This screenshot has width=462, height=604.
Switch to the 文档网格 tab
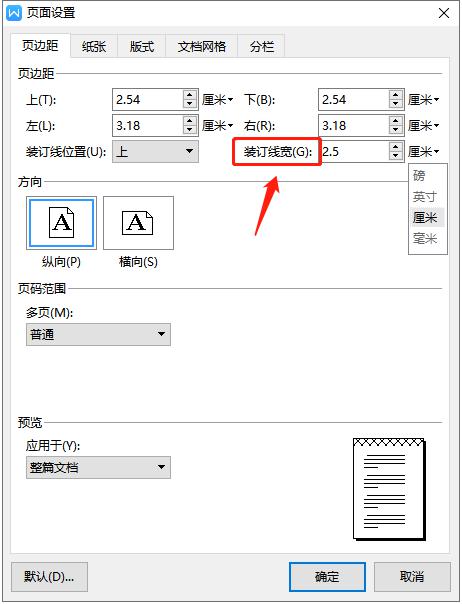pyautogui.click(x=202, y=47)
